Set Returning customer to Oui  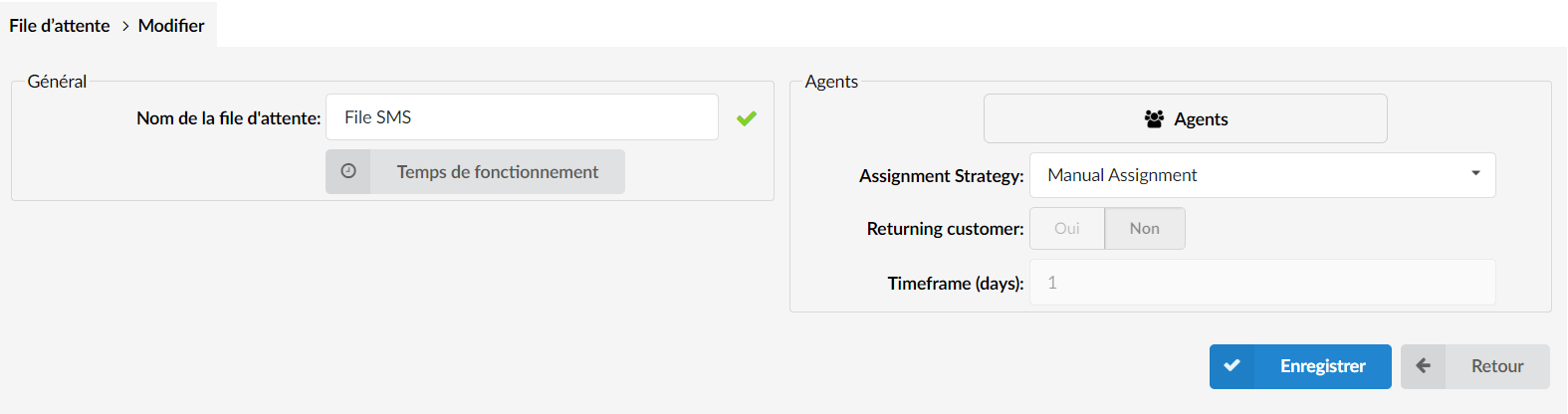pyautogui.click(x=1067, y=228)
